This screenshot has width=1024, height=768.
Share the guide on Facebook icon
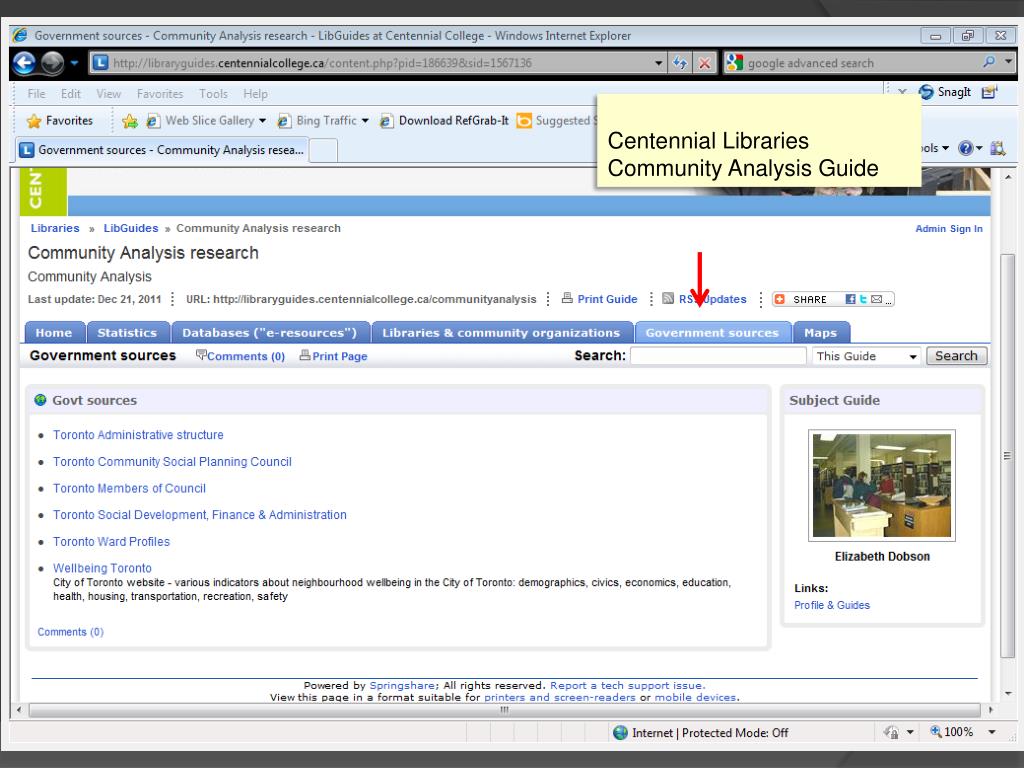coord(850,299)
